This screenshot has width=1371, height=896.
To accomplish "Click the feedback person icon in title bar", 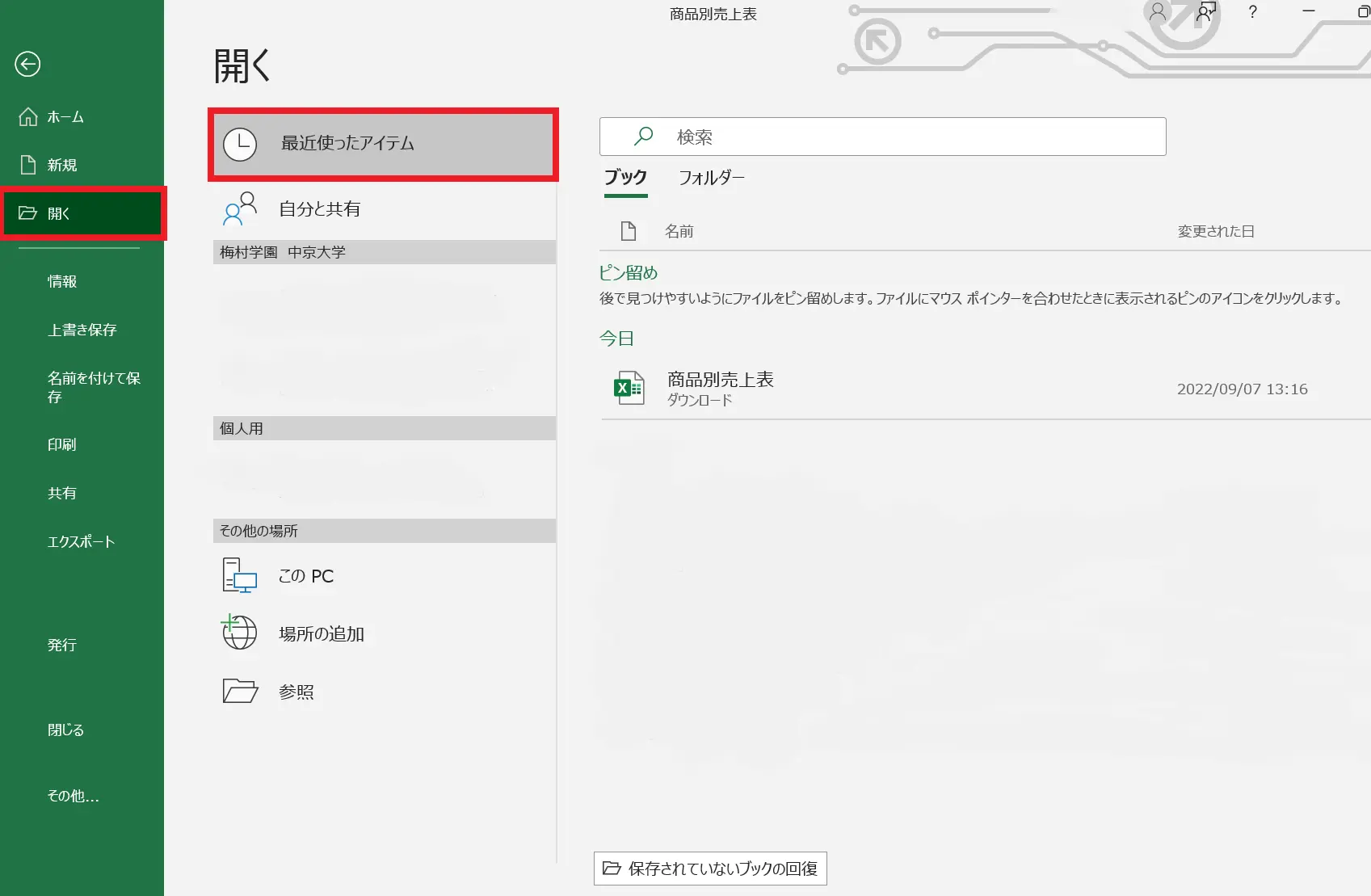I will [x=1206, y=11].
